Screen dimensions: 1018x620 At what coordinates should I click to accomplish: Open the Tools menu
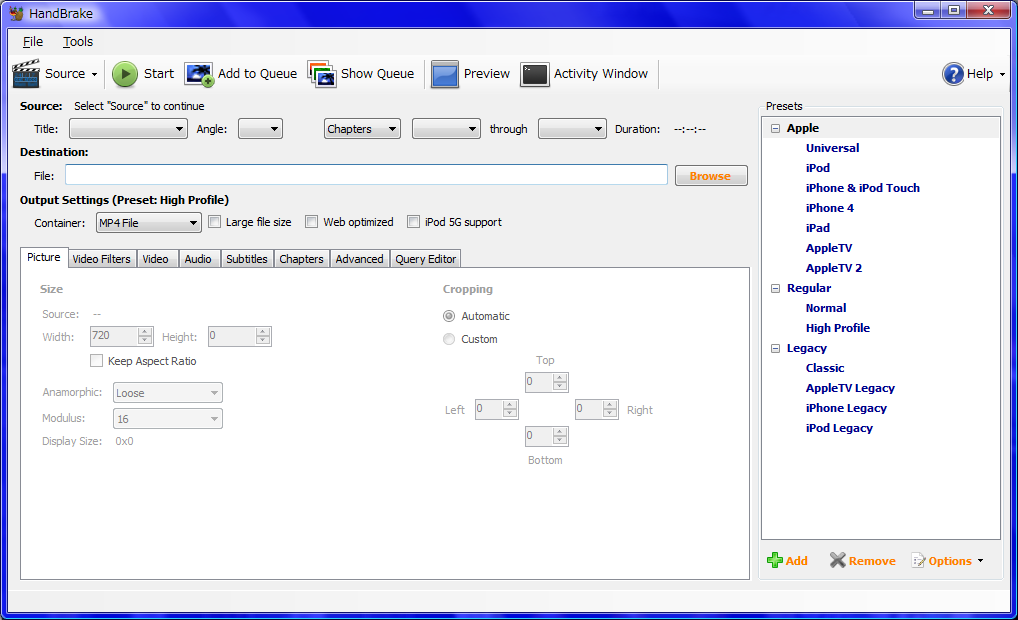[x=77, y=41]
